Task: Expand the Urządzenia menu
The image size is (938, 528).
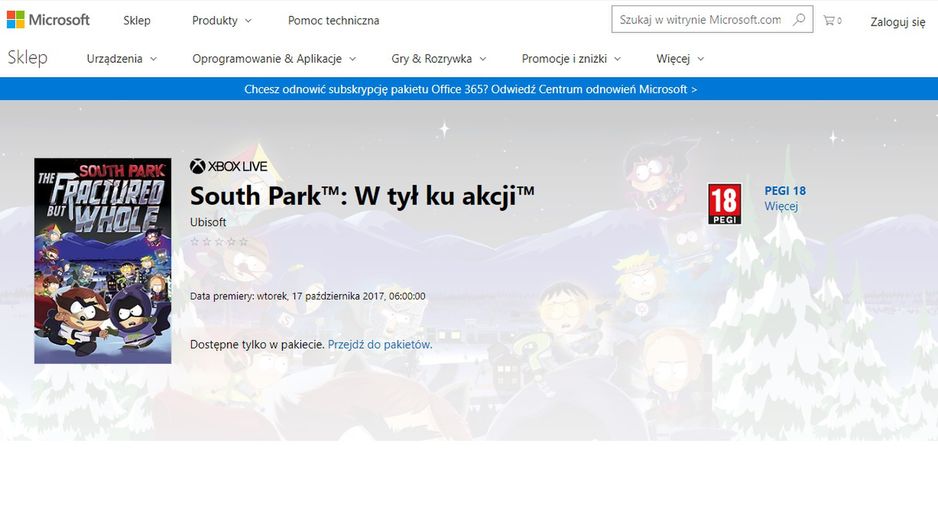Action: [121, 59]
